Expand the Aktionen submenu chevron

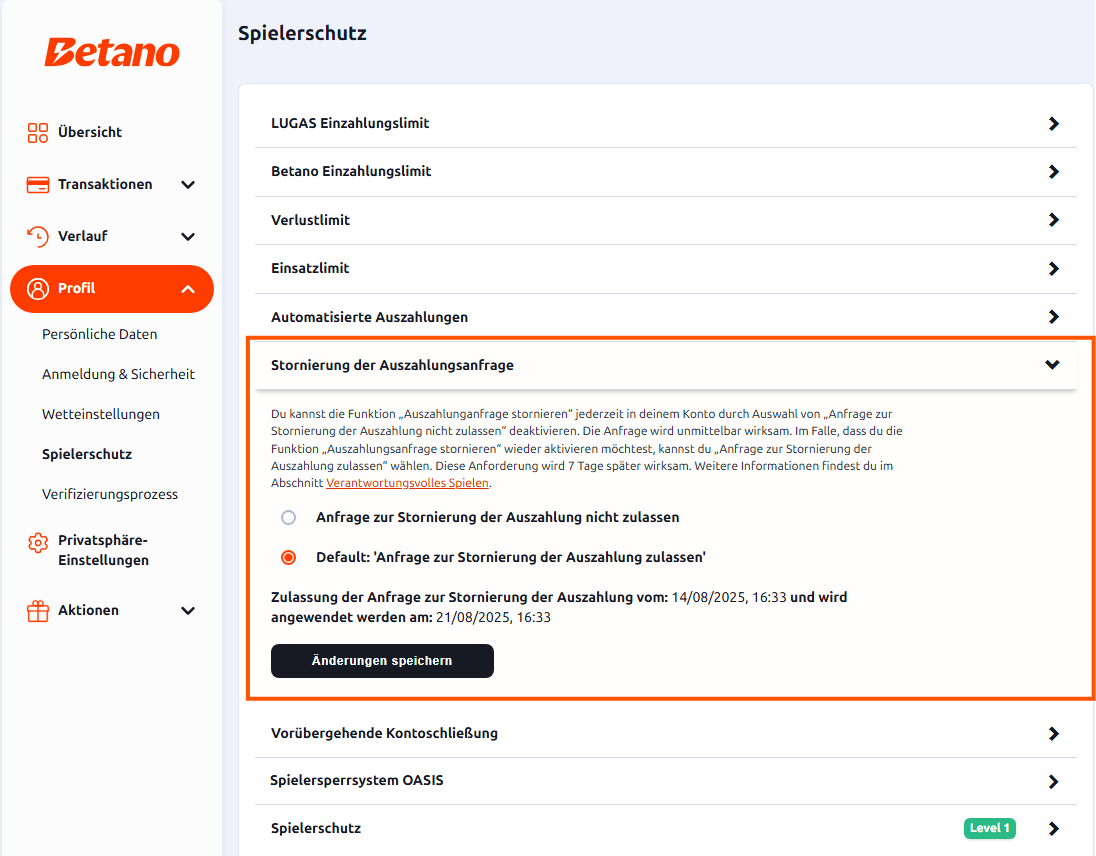[x=188, y=611]
